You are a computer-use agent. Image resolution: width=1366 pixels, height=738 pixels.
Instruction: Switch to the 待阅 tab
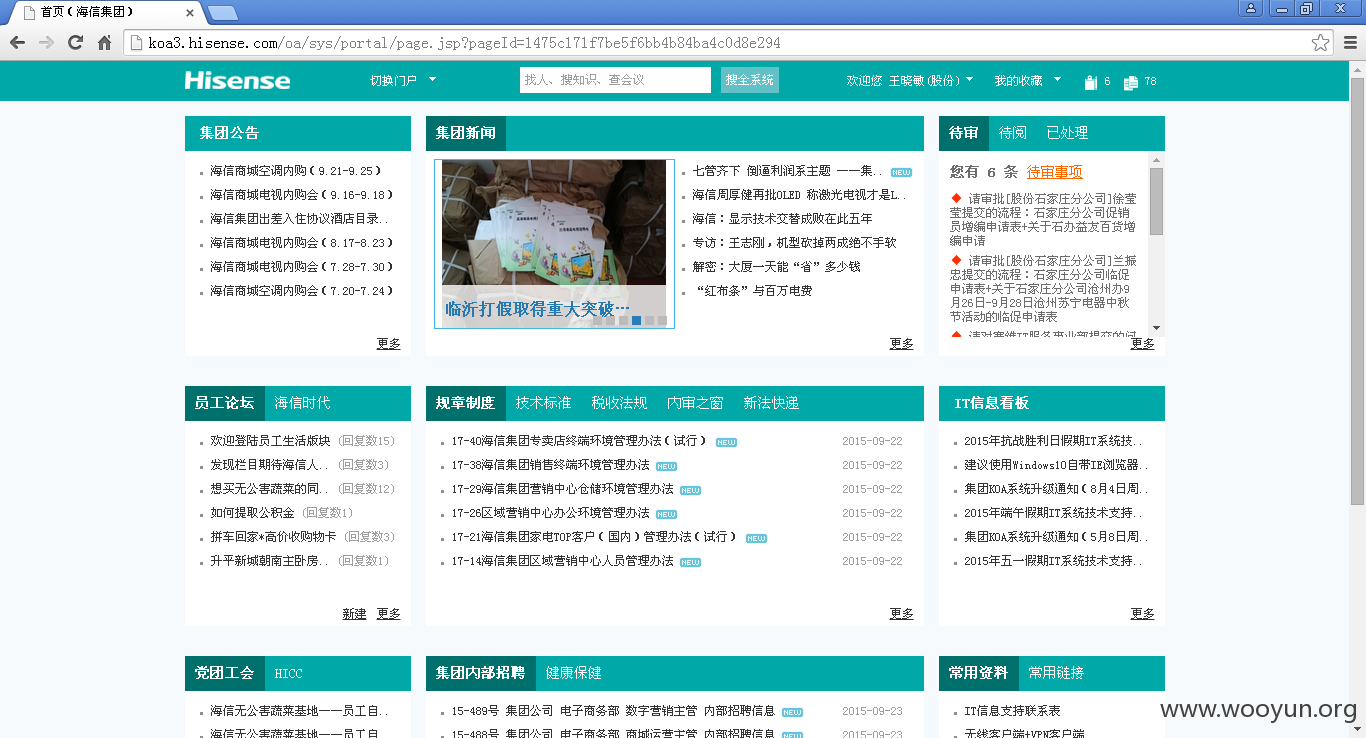click(1013, 133)
